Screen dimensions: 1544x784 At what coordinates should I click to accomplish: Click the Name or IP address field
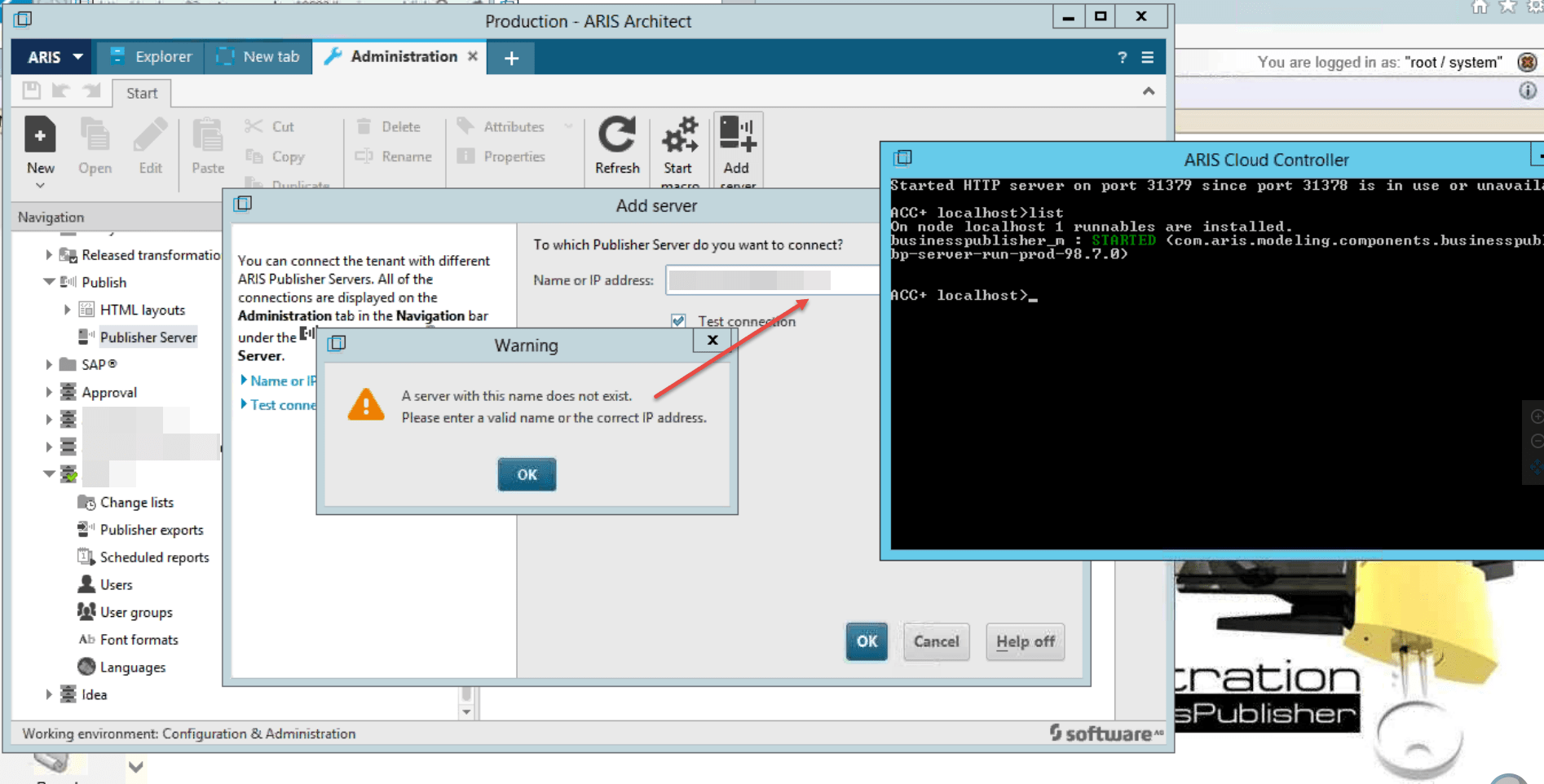(772, 280)
